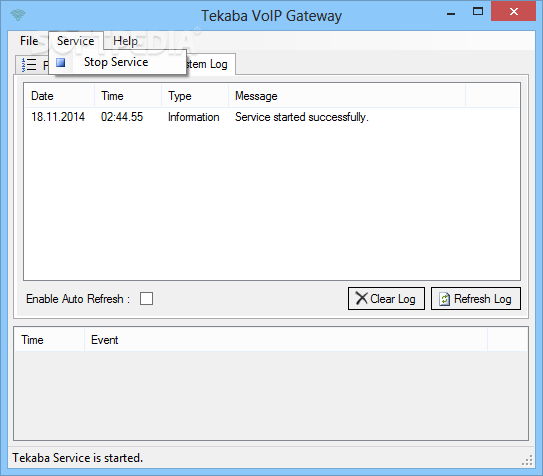
Task: Choose Stop Service from the menu
Action: click(x=117, y=62)
